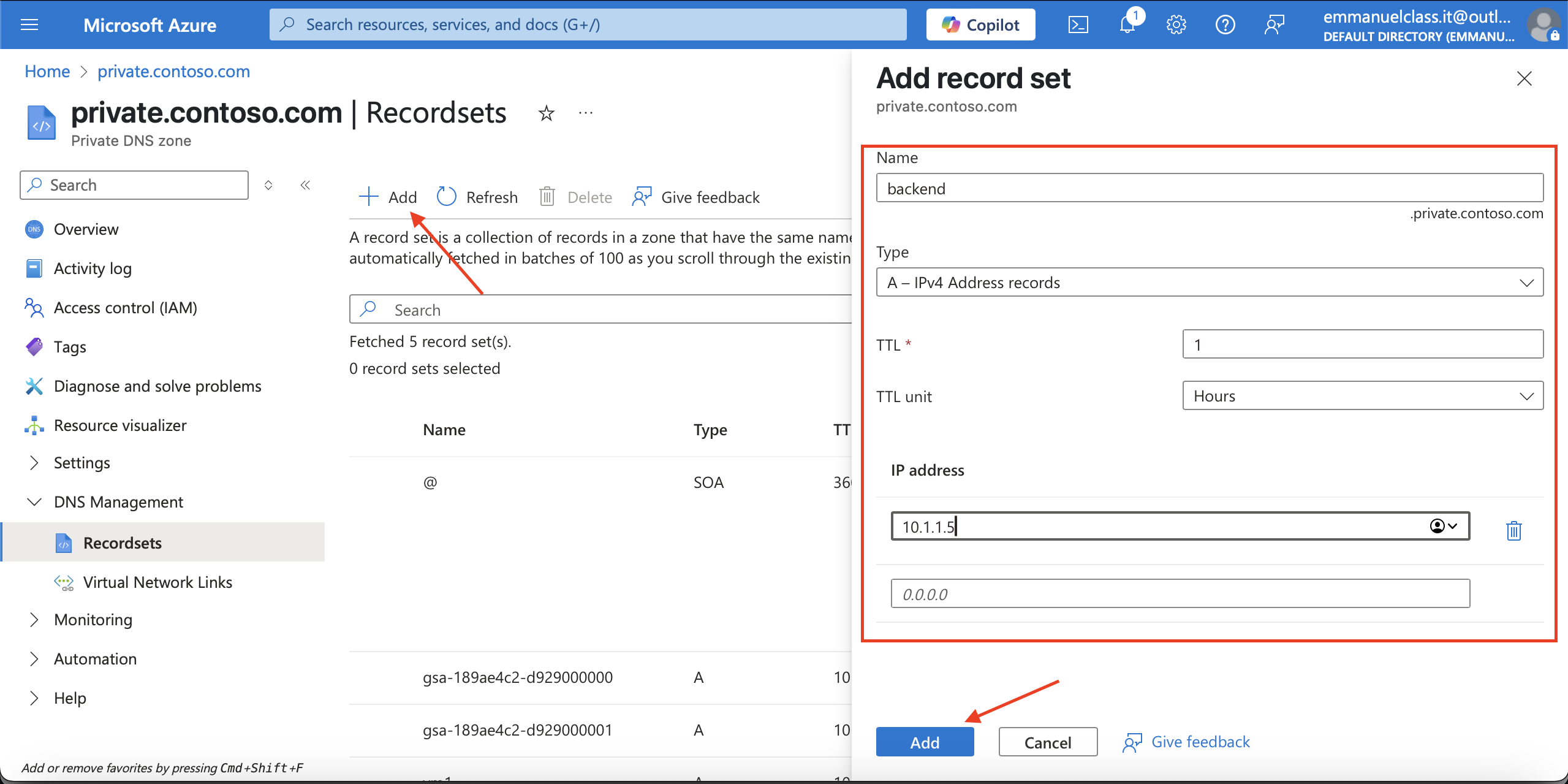This screenshot has height=784, width=1568.
Task: Sort by Name column header
Action: tap(444, 430)
